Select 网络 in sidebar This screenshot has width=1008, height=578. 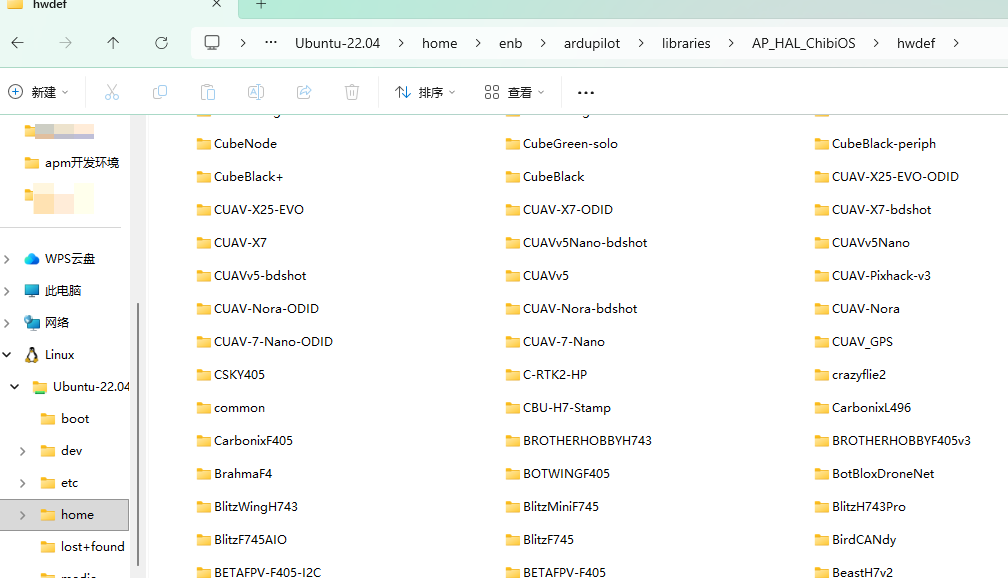[x=46, y=323]
